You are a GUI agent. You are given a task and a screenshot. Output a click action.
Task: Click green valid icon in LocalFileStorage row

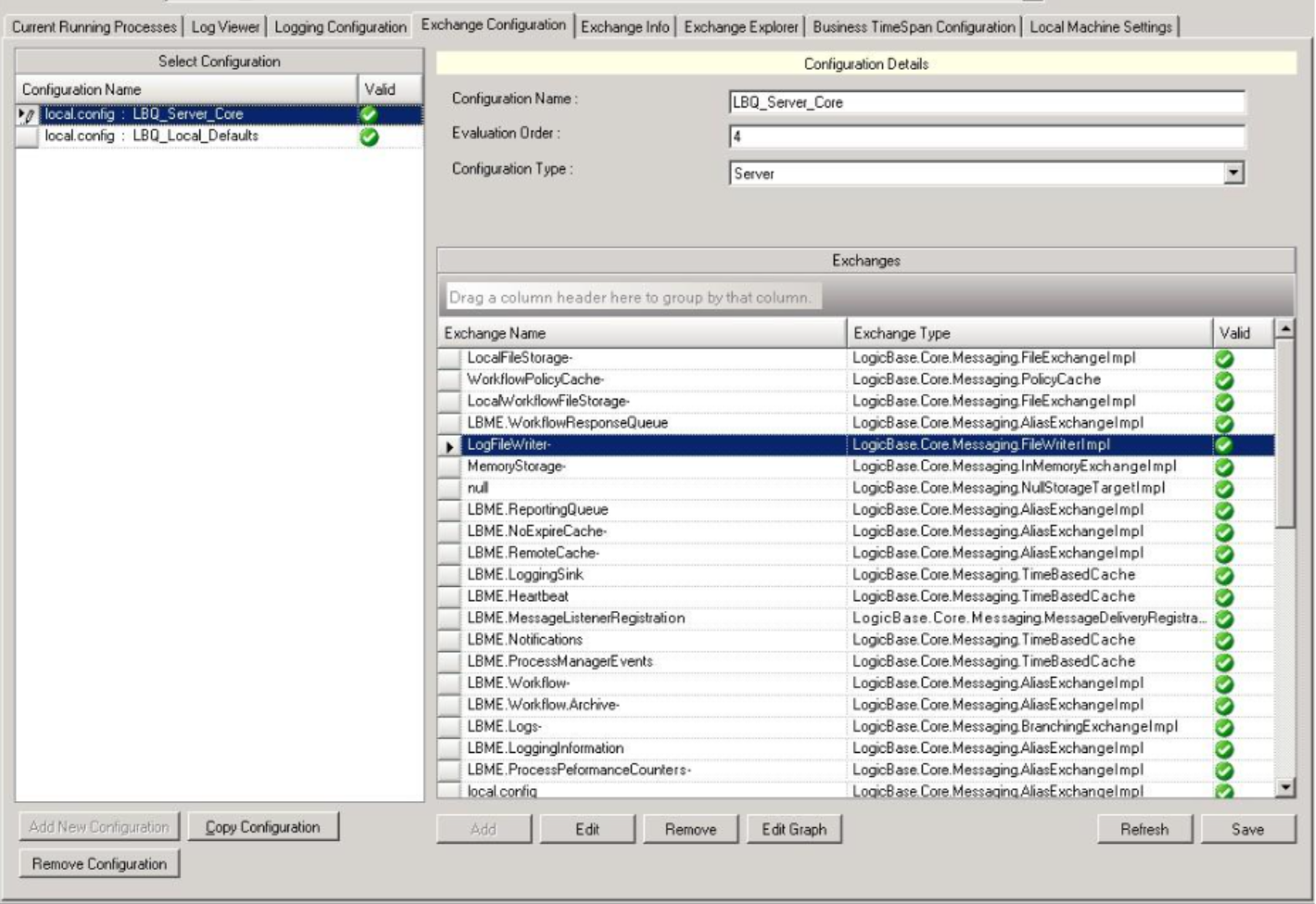coord(1224,359)
